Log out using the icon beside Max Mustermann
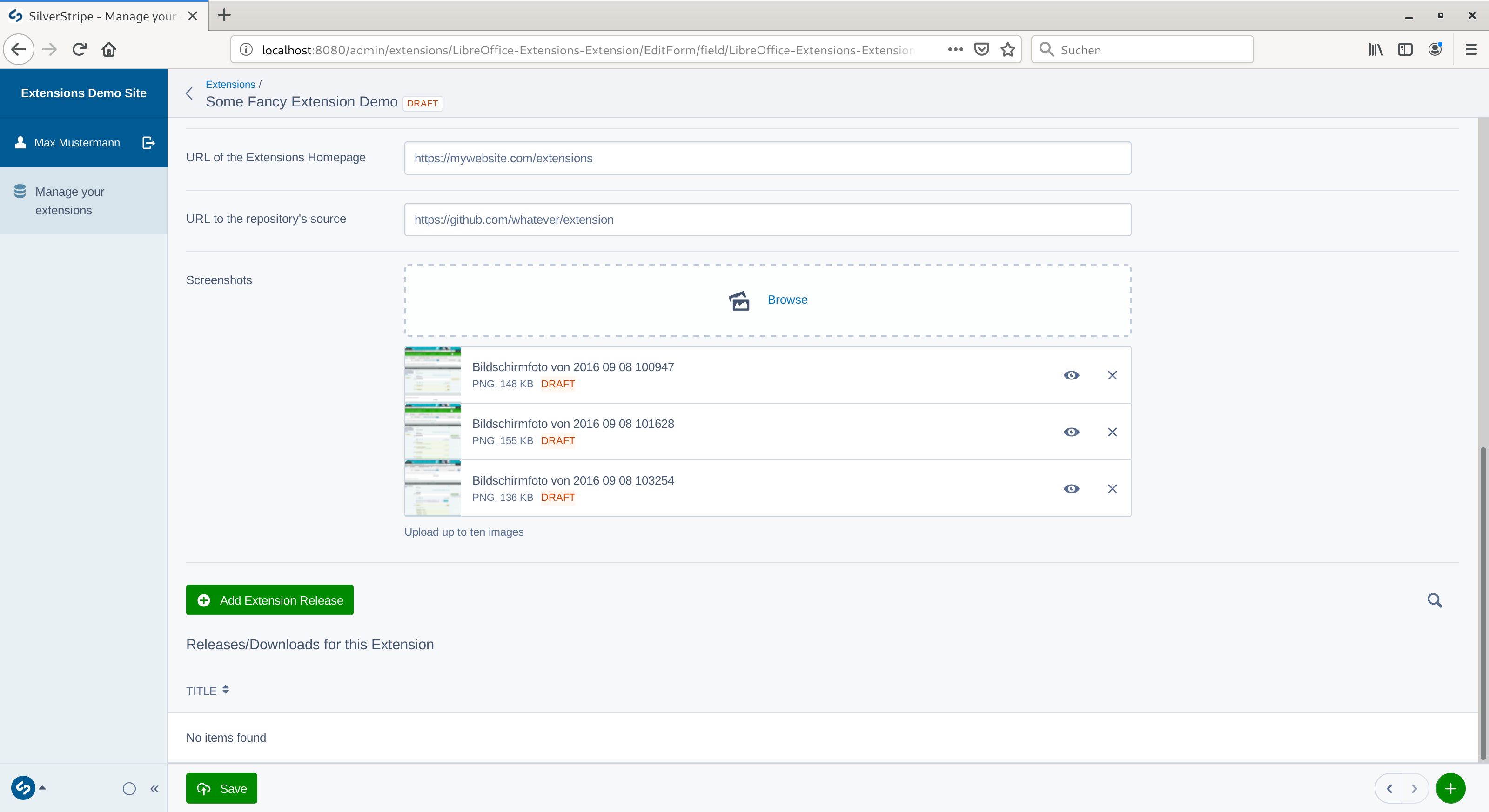The image size is (1489, 812). (148, 143)
